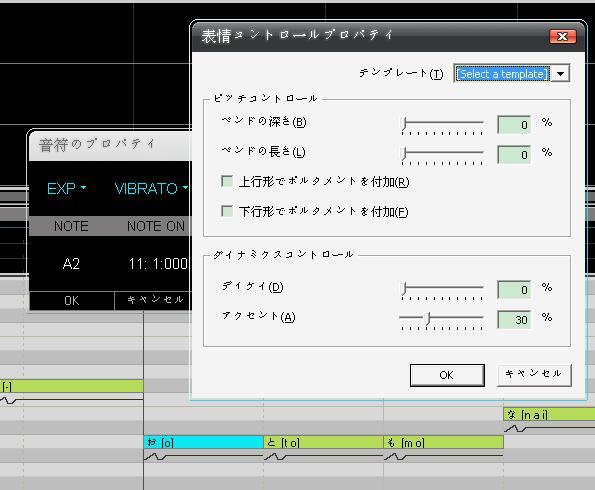Image resolution: width=595 pixels, height=490 pixels.
Task: Click the 音符のプロパティ title bar
Action: pos(110,145)
